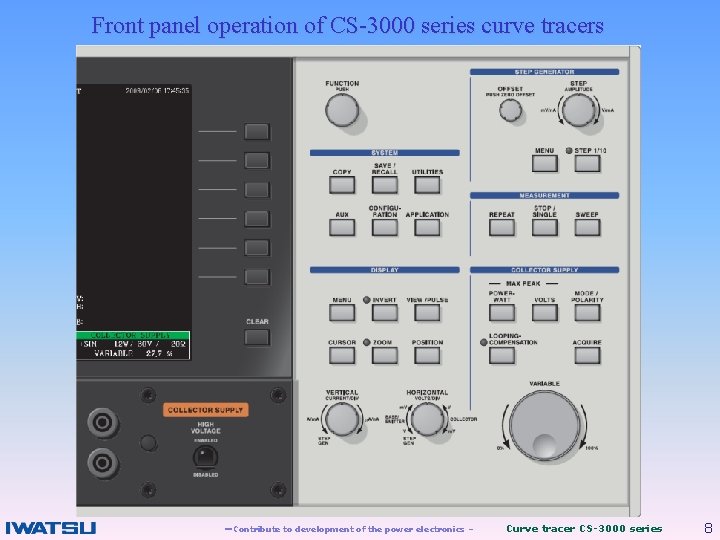
Task: Toggle the STEP 1/10 button
Action: (587, 163)
